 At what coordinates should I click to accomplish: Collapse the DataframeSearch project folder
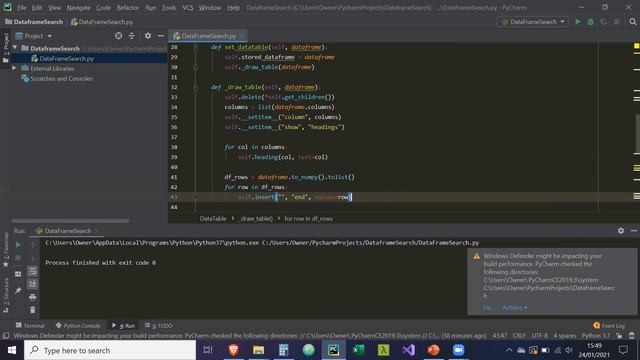tap(15, 48)
